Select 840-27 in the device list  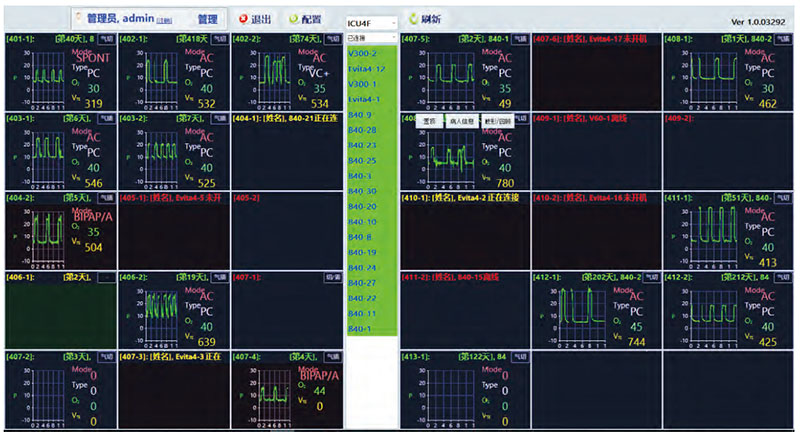(x=362, y=283)
